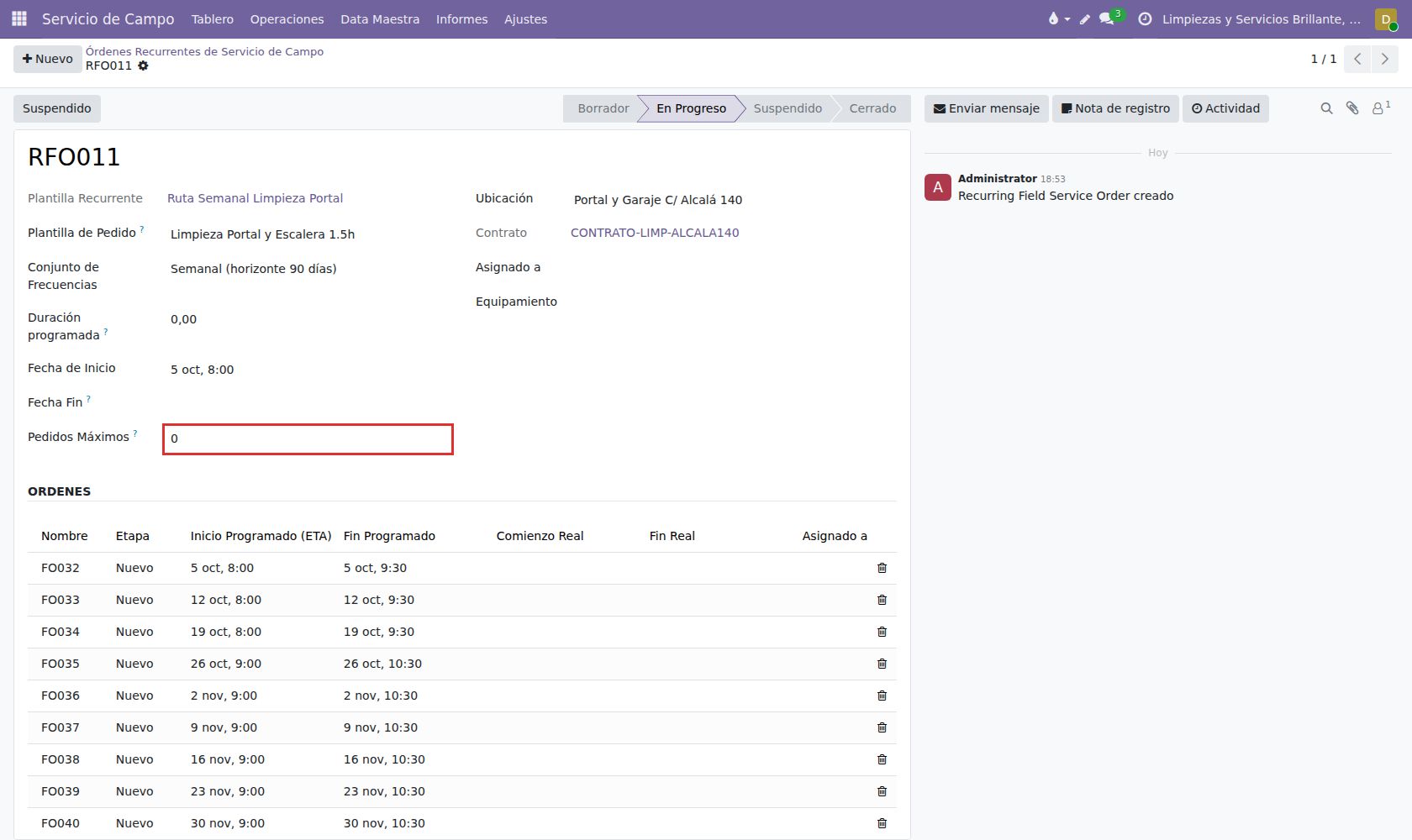
Task: Open the debug droplet icon menu
Action: click(x=1058, y=18)
